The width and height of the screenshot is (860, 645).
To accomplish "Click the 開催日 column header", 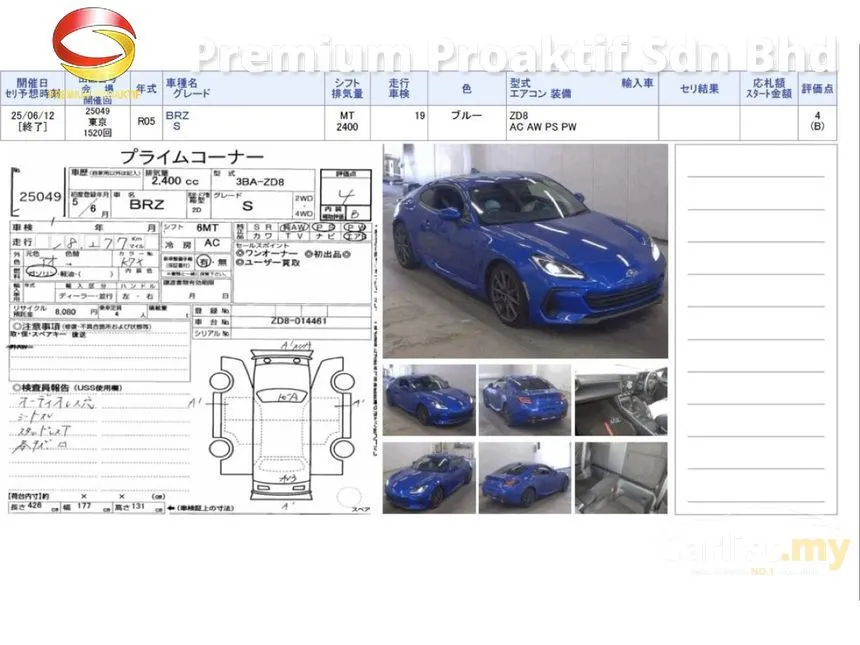I will click(x=32, y=88).
